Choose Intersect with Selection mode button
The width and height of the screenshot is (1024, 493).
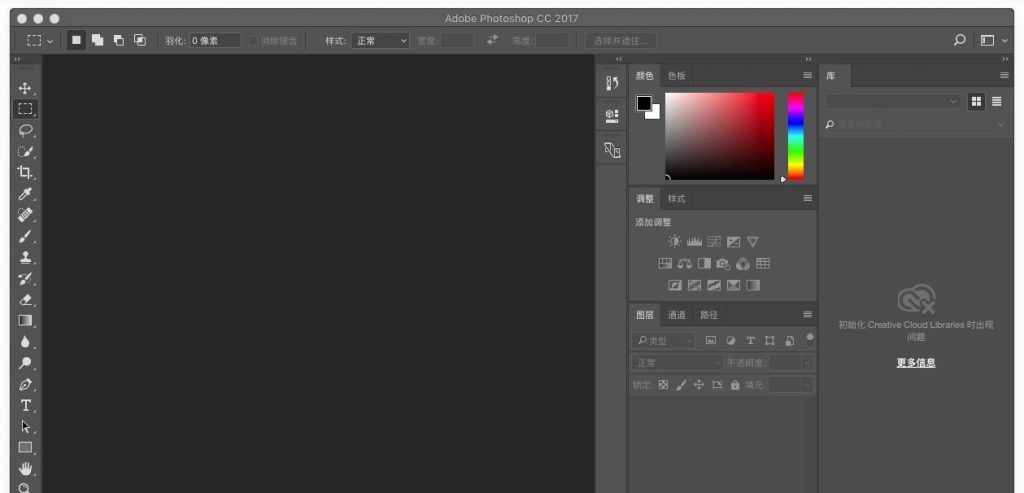(140, 40)
